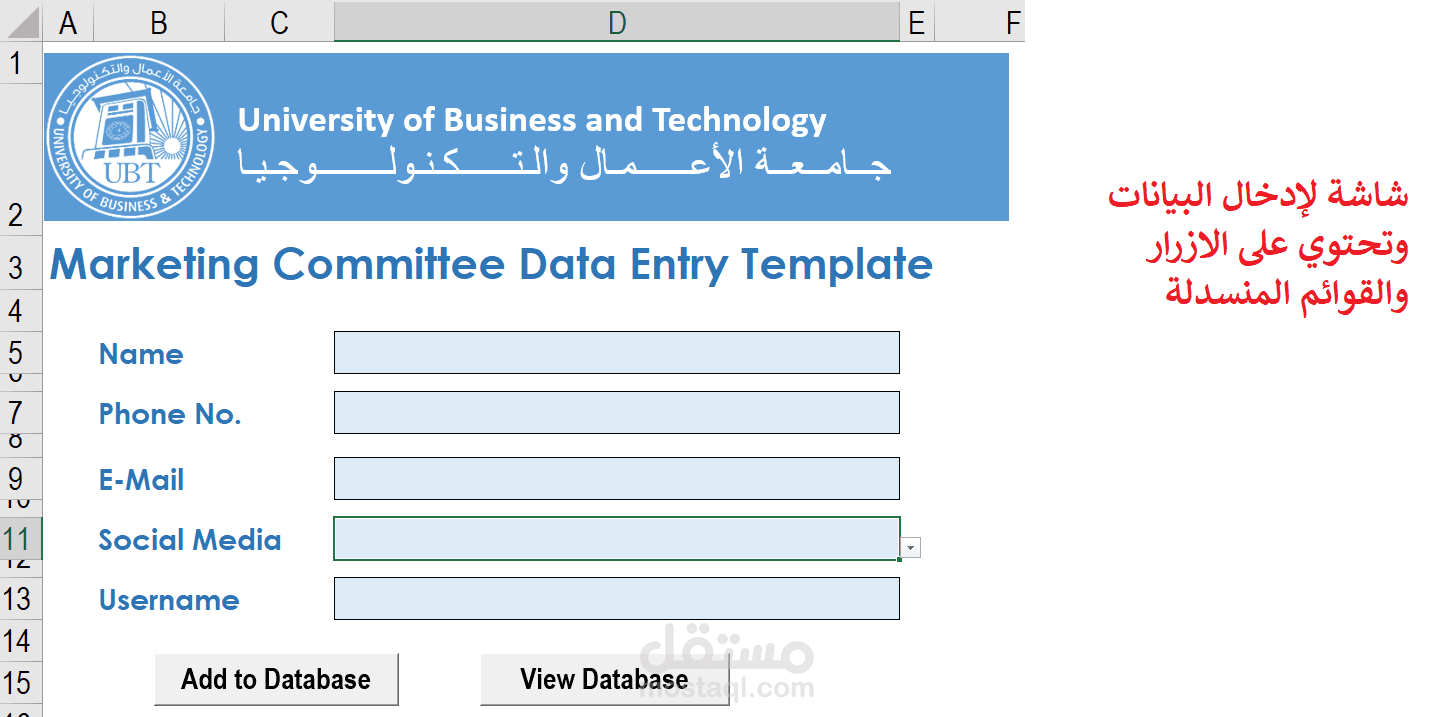Select row 3 header
The width and height of the screenshot is (1454, 717).
click(16, 267)
